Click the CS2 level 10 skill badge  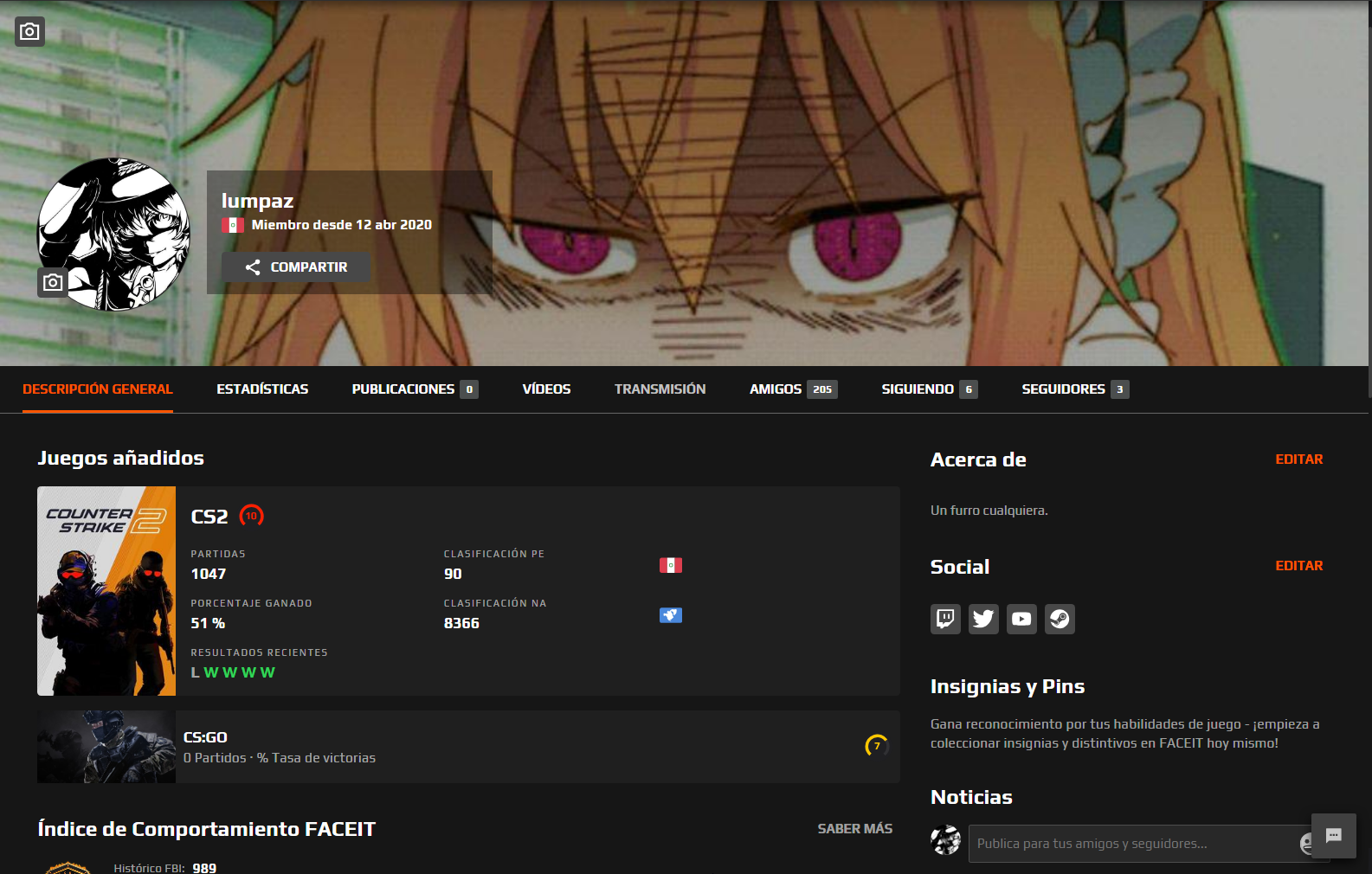coord(251,516)
